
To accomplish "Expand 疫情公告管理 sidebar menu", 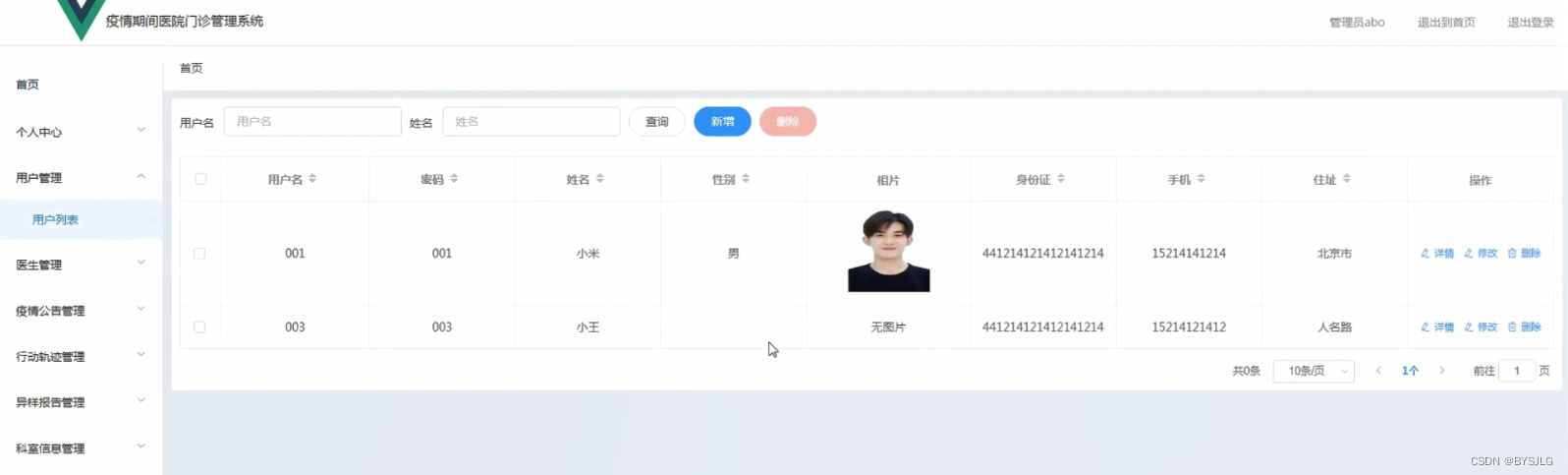I will (81, 311).
